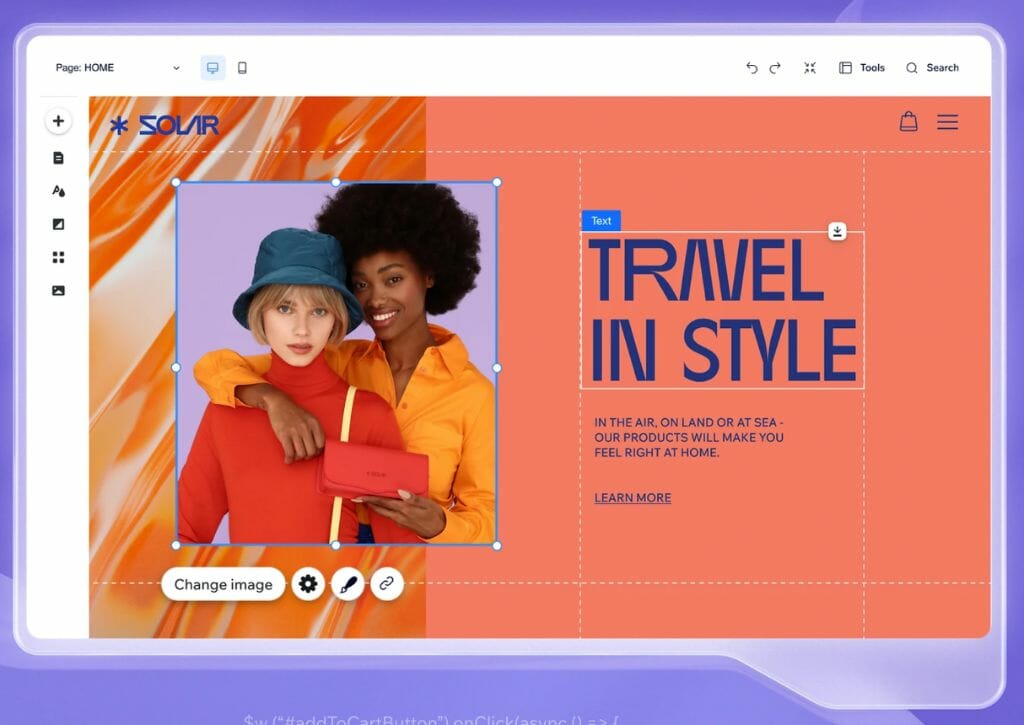Click the Change image button
The image size is (1024, 725).
[x=223, y=584]
